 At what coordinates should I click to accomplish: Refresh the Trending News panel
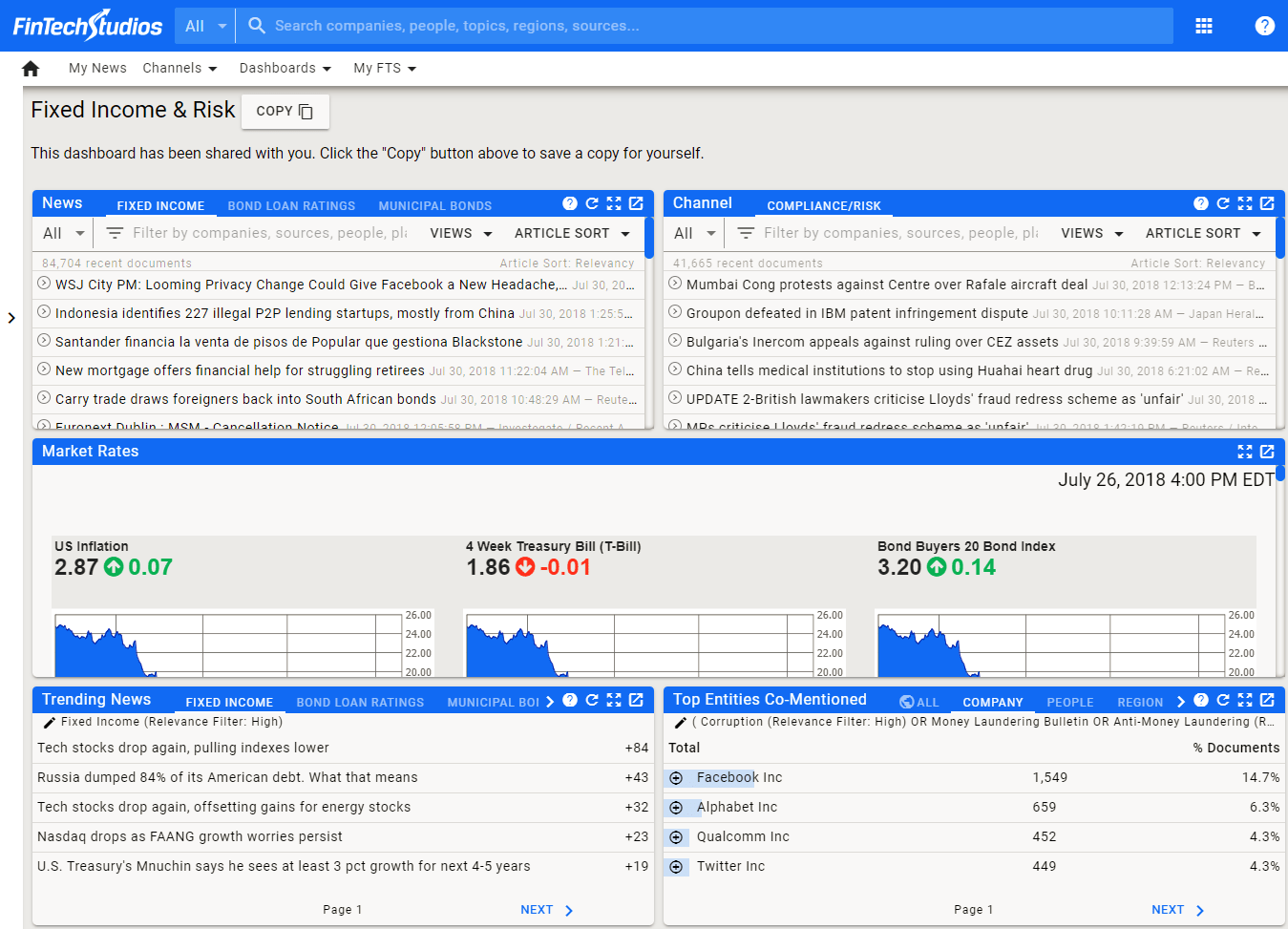click(592, 700)
